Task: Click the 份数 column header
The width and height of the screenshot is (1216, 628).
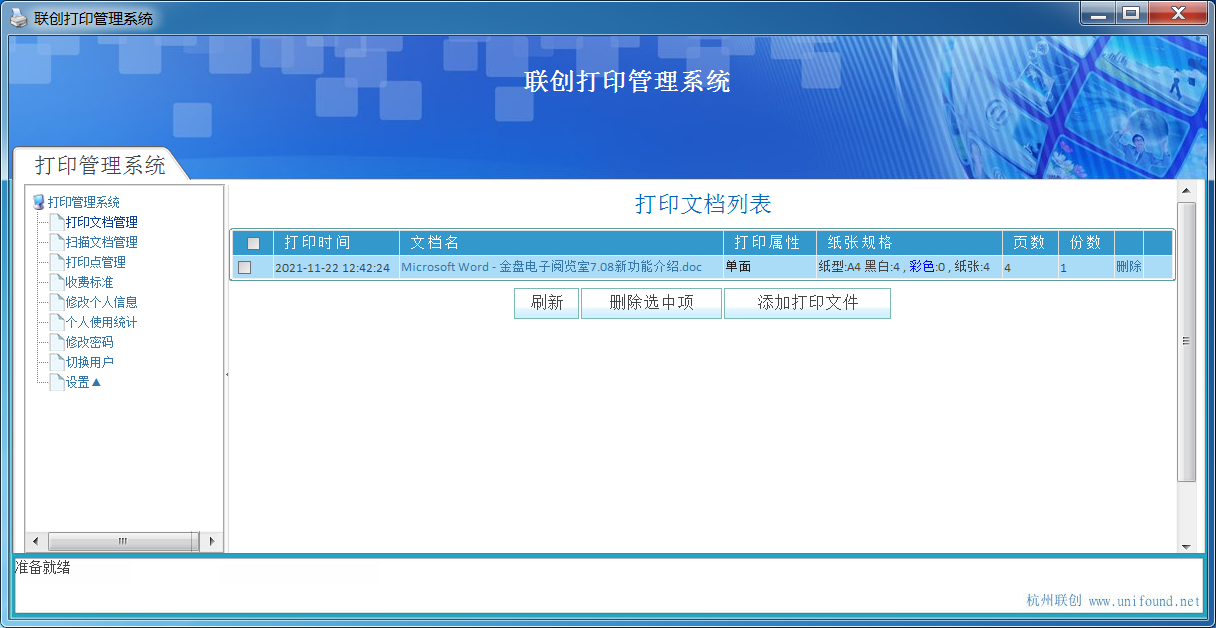Action: pos(1085,243)
